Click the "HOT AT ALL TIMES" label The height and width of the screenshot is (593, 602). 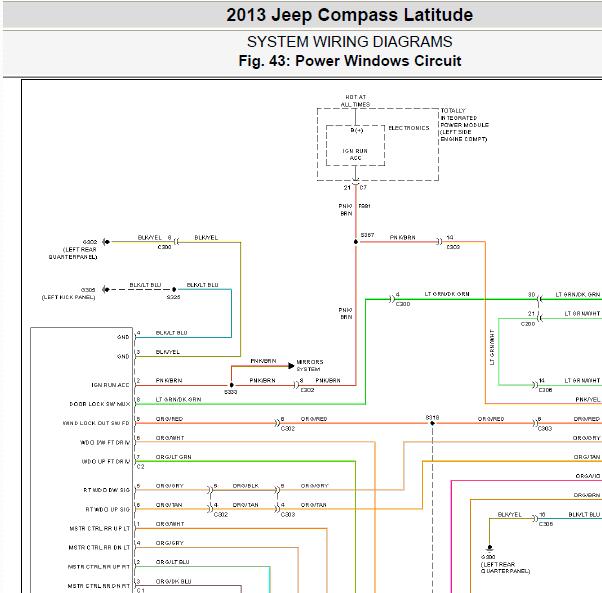356,101
